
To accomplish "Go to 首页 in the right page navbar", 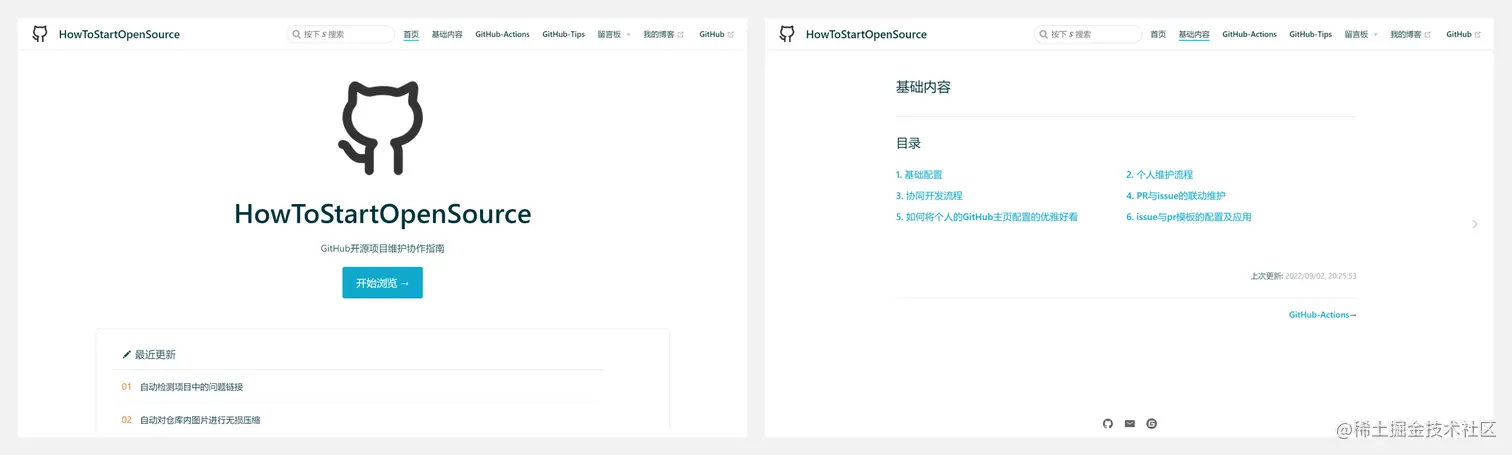I will coord(1158,34).
